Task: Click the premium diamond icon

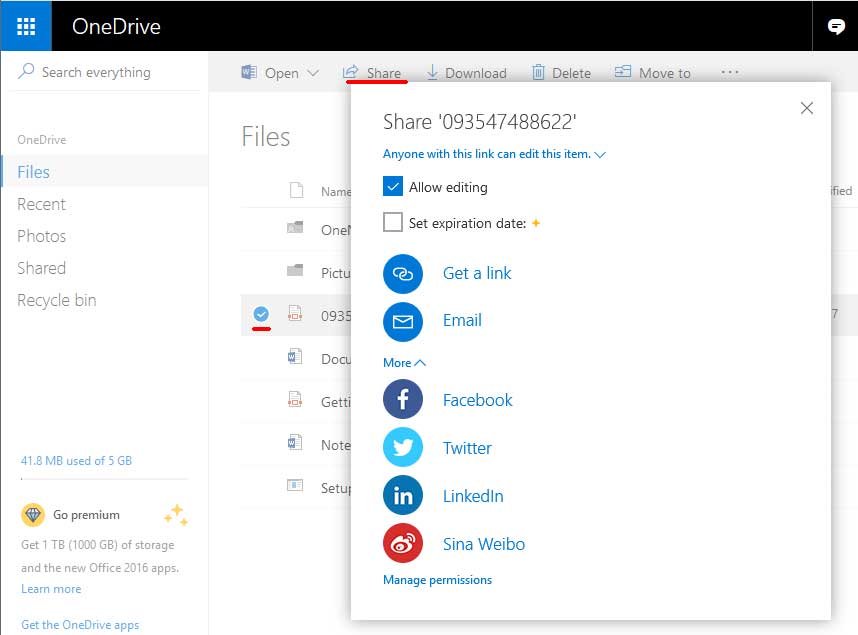Action: coord(33,515)
